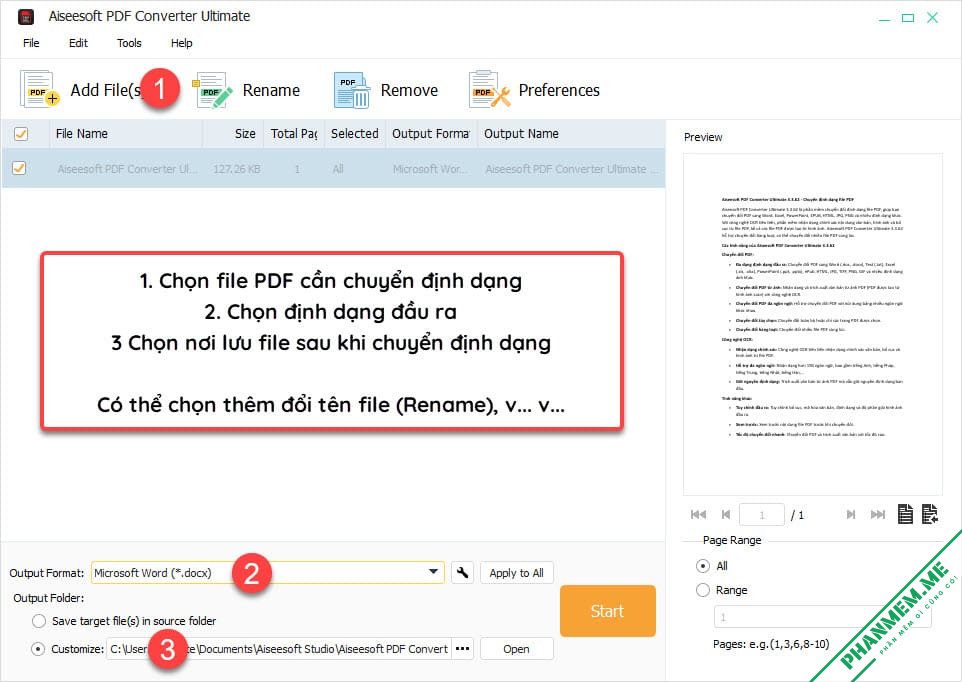Go to next preview page

tap(851, 515)
